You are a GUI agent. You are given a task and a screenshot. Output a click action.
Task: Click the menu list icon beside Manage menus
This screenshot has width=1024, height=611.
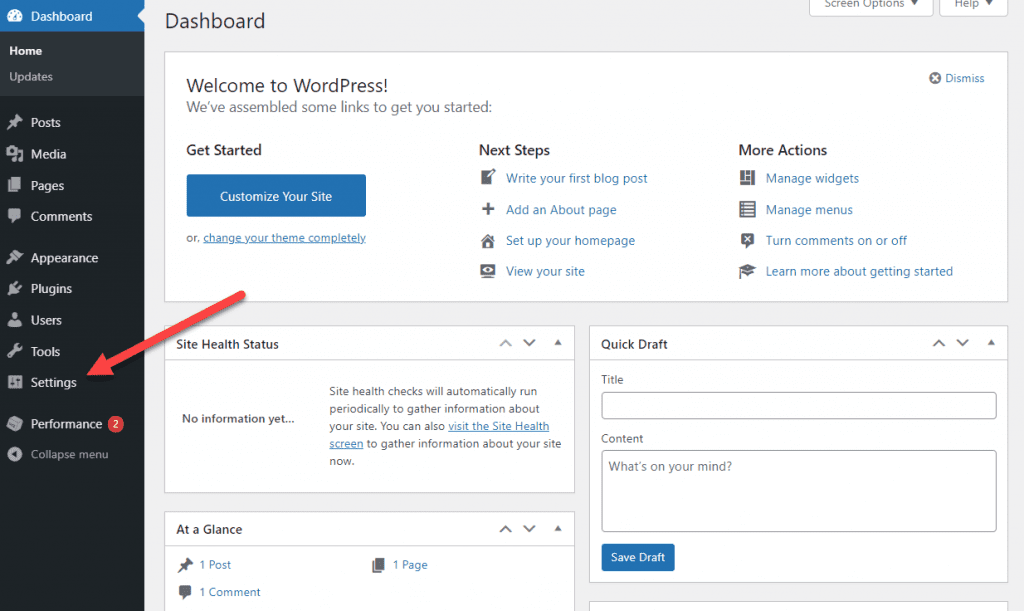click(x=747, y=209)
